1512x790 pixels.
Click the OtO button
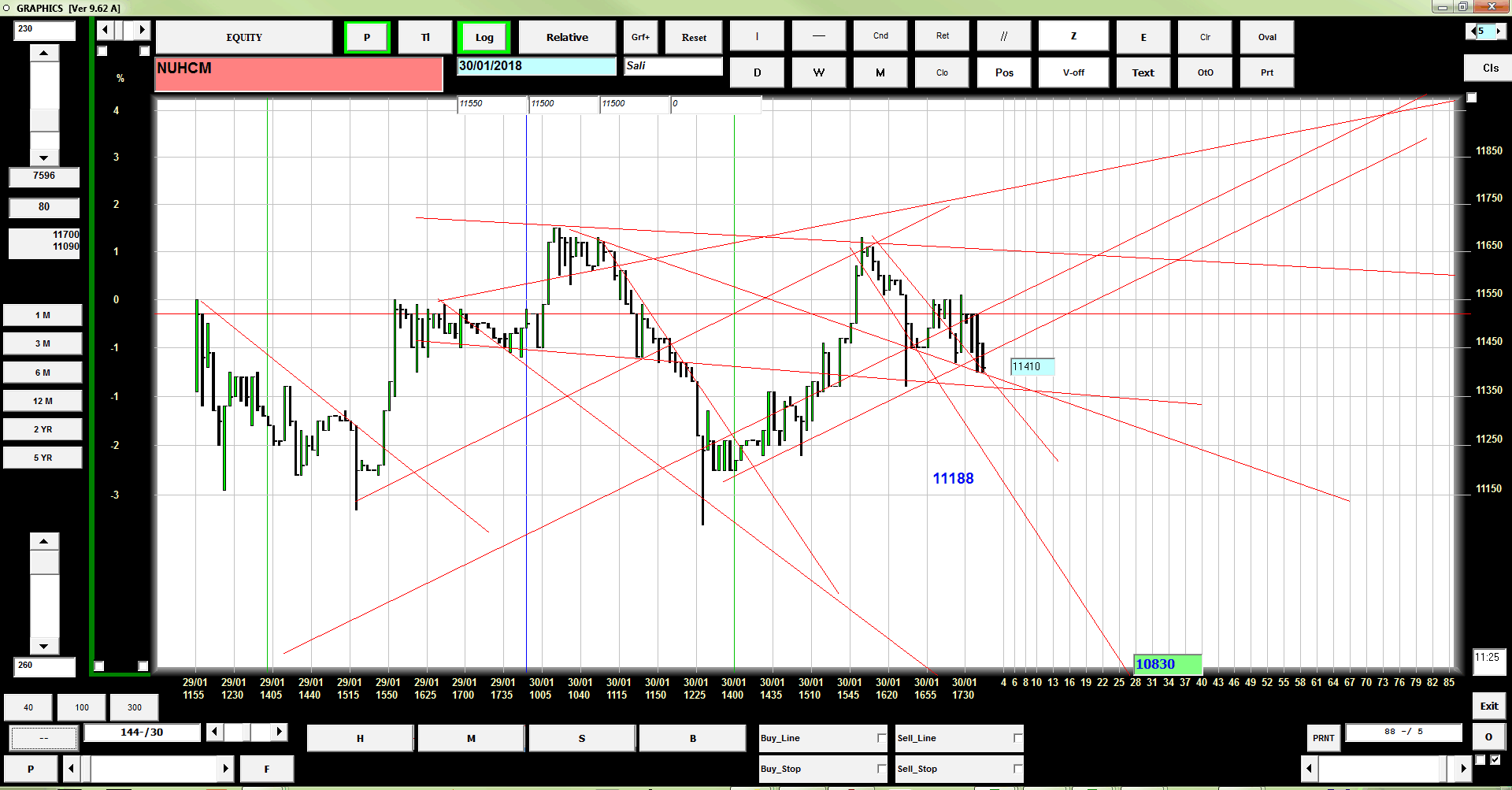pos(1205,72)
